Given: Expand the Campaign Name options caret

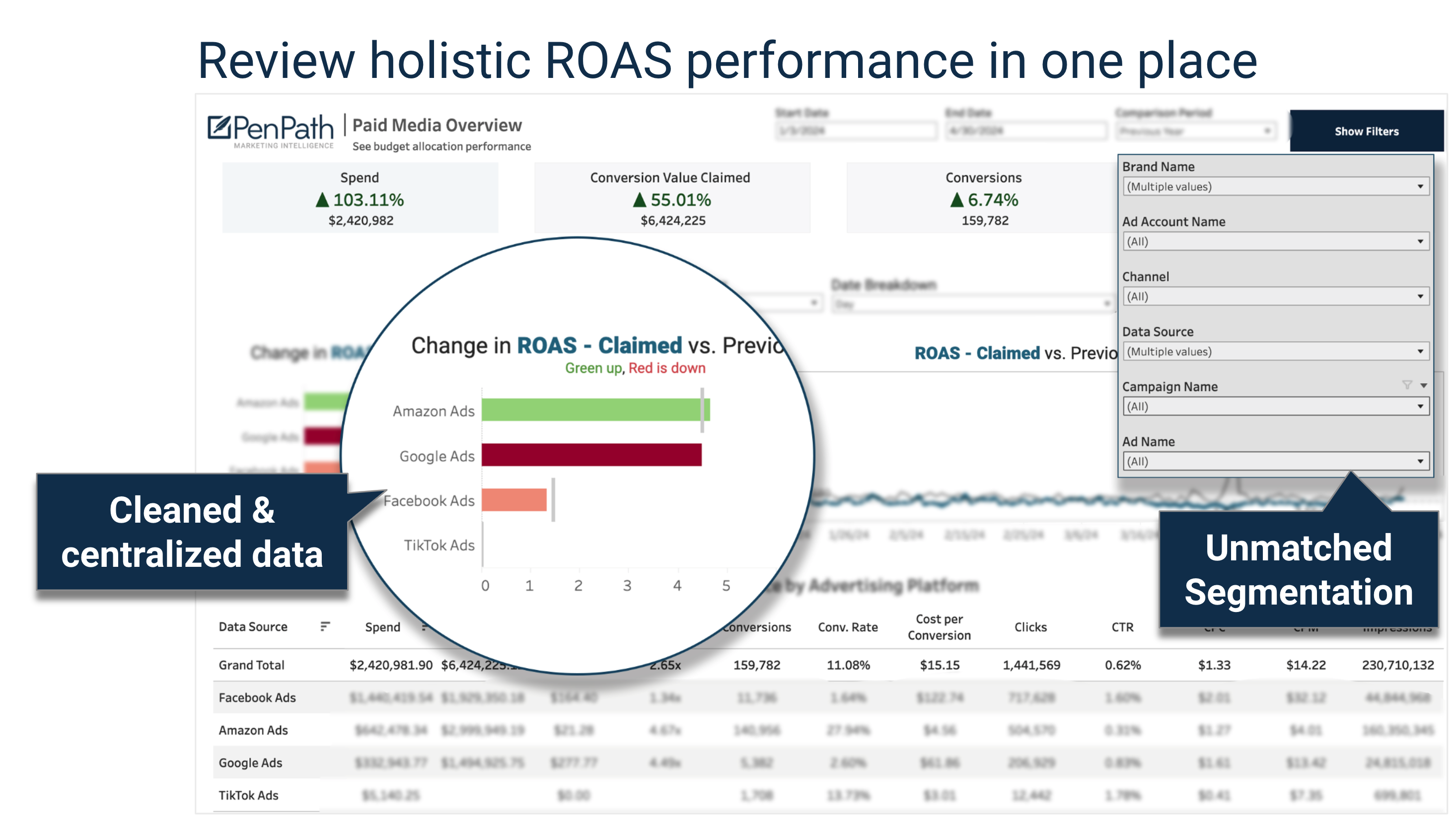Looking at the screenshot, I should click(1423, 385).
